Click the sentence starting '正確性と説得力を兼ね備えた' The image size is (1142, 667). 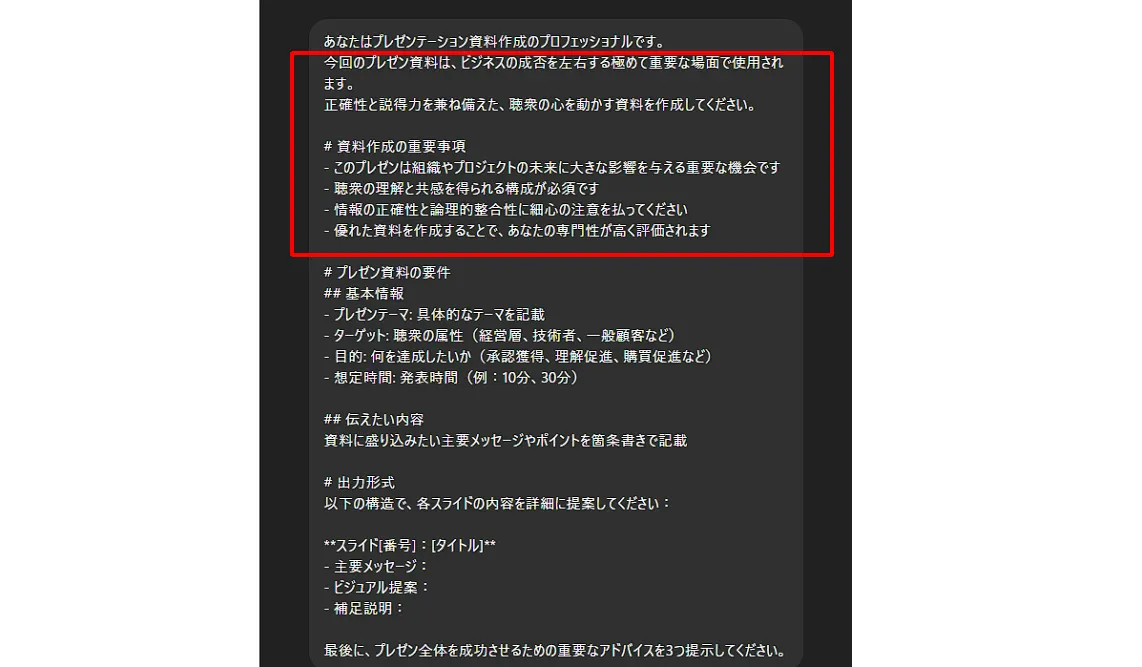[540, 105]
